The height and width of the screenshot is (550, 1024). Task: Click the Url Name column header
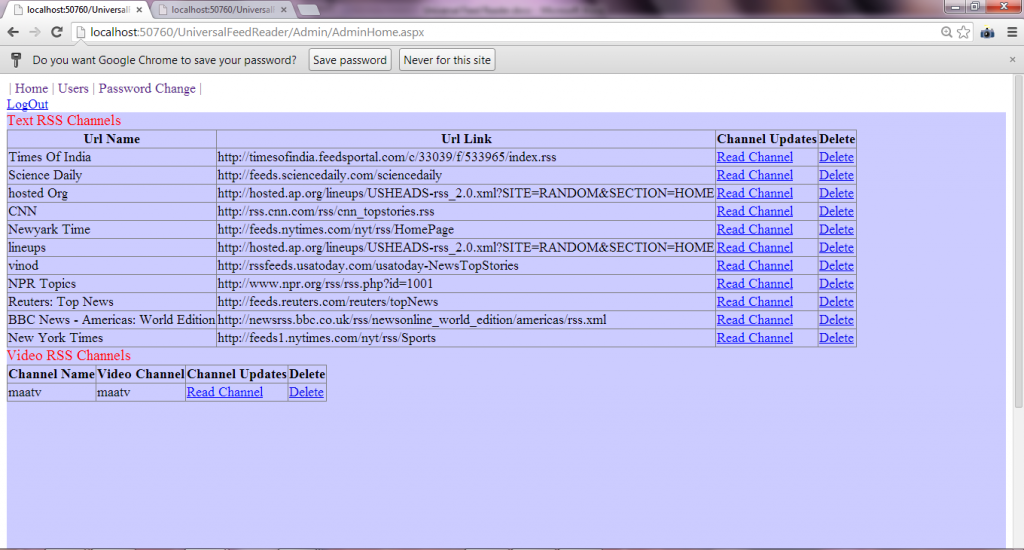[x=112, y=138]
